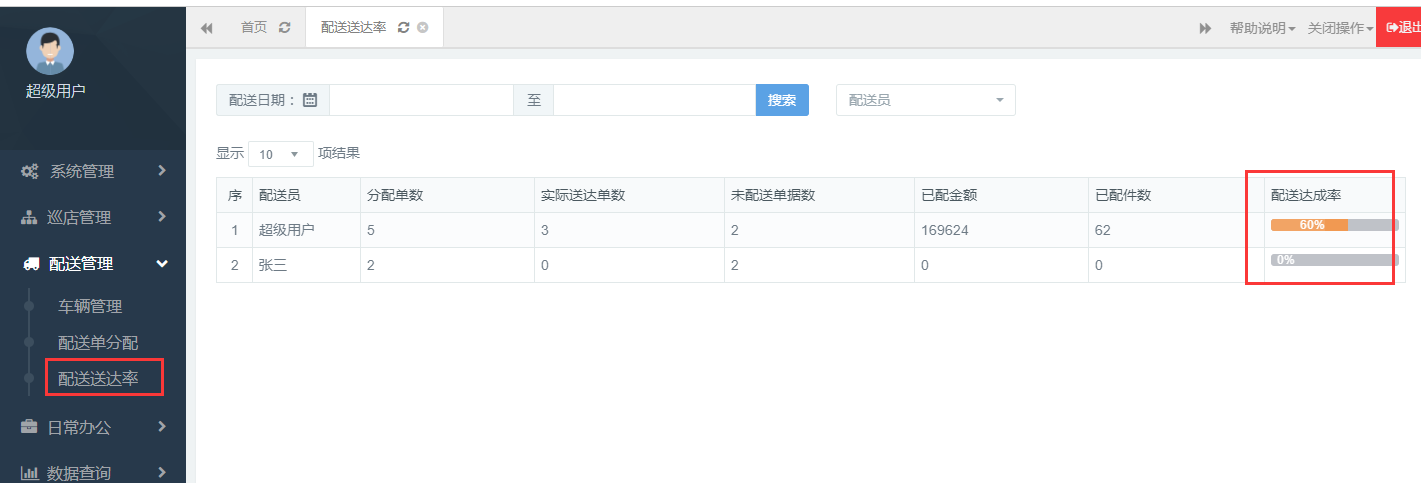Screen dimensions: 1421x483
Task: Open the 配送员 dropdown filter
Action: (x=926, y=100)
